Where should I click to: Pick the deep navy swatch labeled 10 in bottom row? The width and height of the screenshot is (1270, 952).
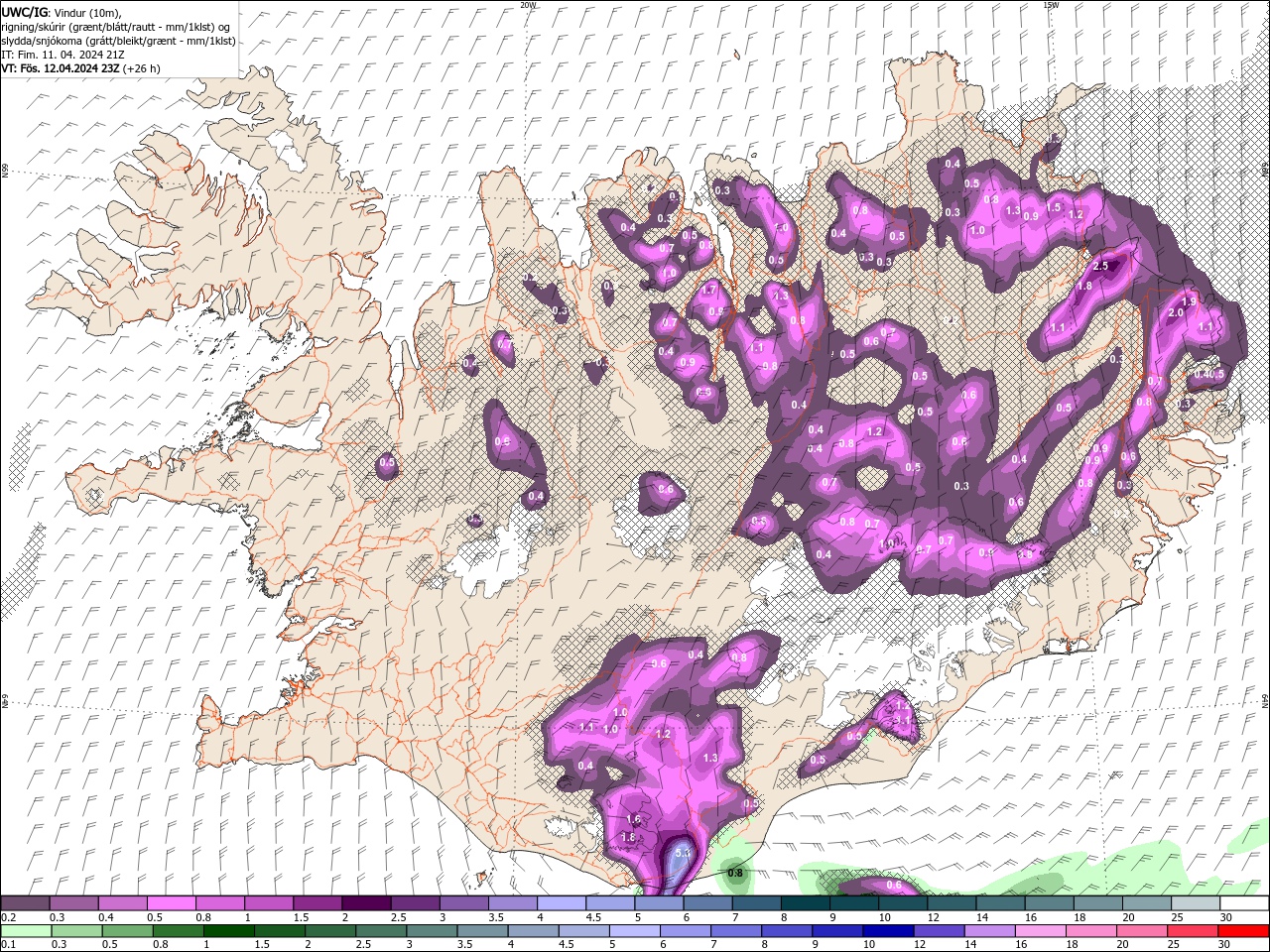(886, 931)
